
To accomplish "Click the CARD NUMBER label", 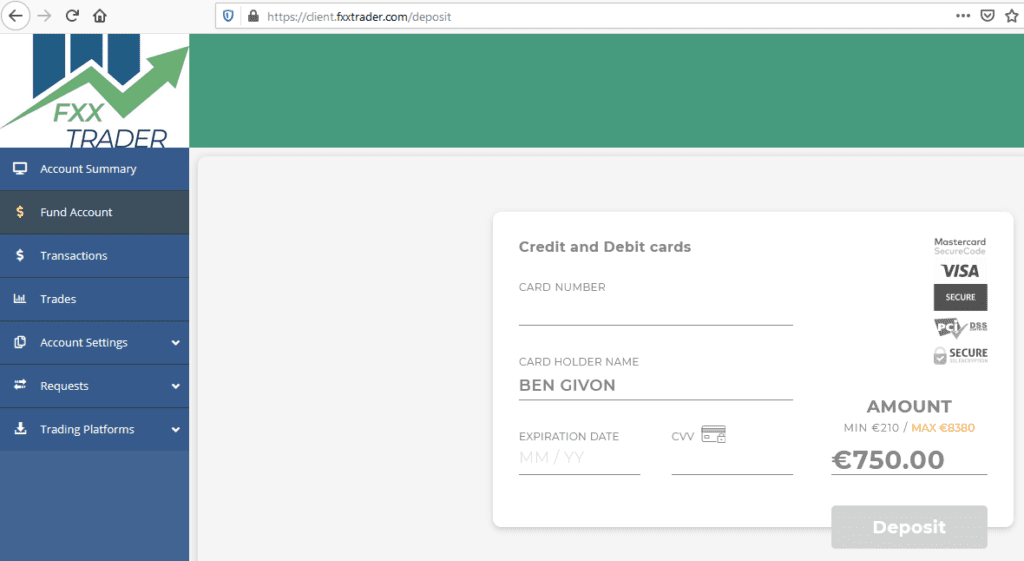I will (x=562, y=287).
